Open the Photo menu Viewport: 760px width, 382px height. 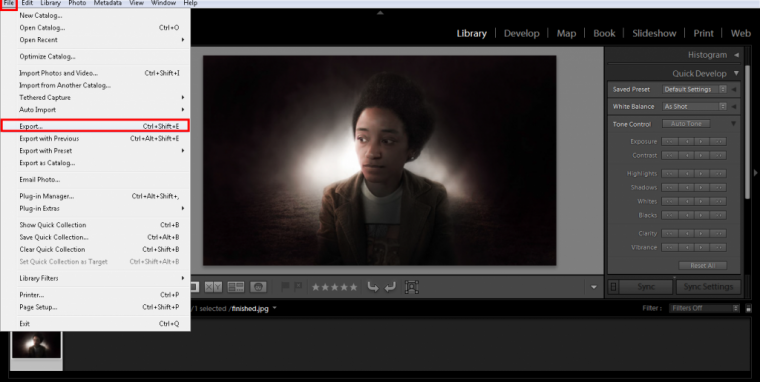77,3
